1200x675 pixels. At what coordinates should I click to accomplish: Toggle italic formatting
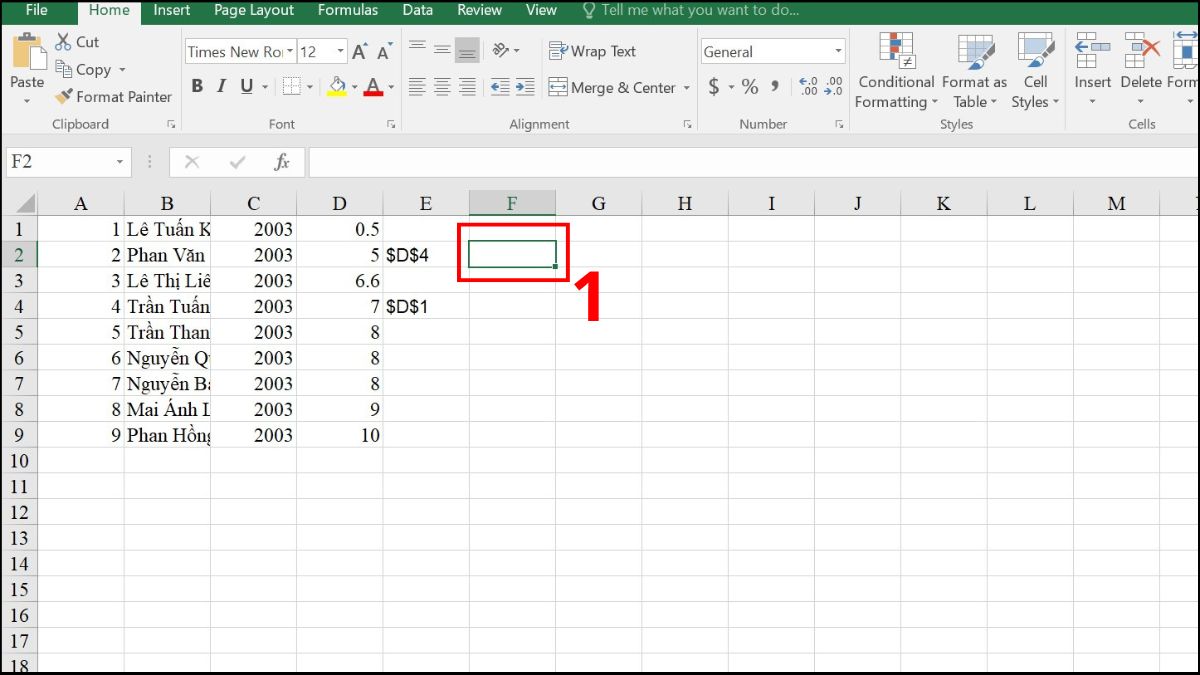click(221, 87)
